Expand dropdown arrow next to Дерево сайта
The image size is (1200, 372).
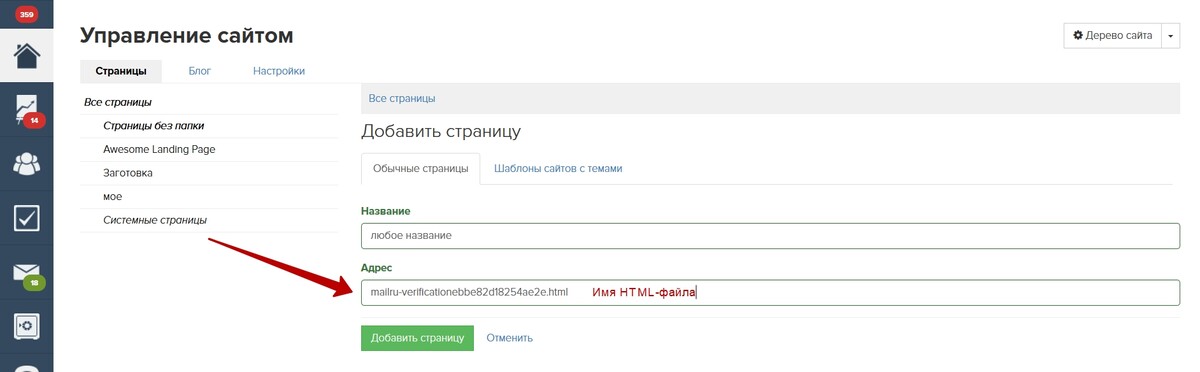click(1171, 35)
